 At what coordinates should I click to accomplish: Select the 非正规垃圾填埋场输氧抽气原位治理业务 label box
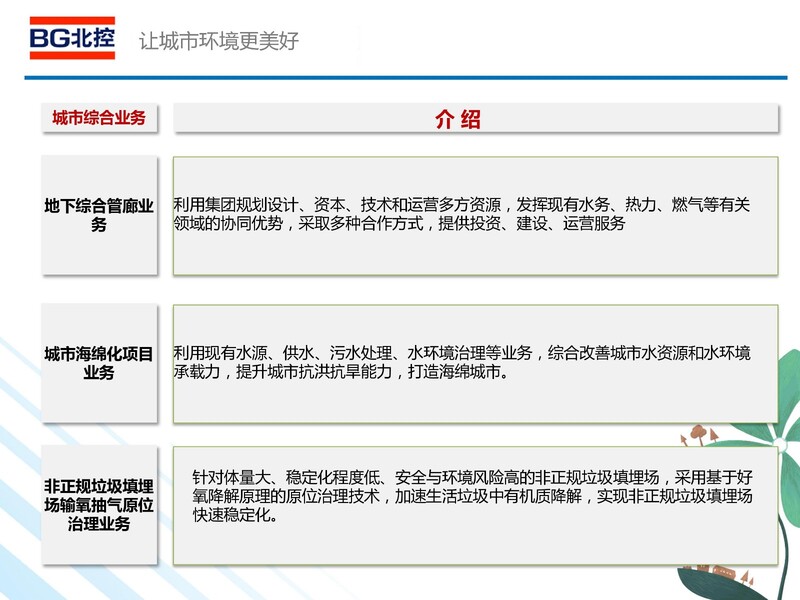99,505
